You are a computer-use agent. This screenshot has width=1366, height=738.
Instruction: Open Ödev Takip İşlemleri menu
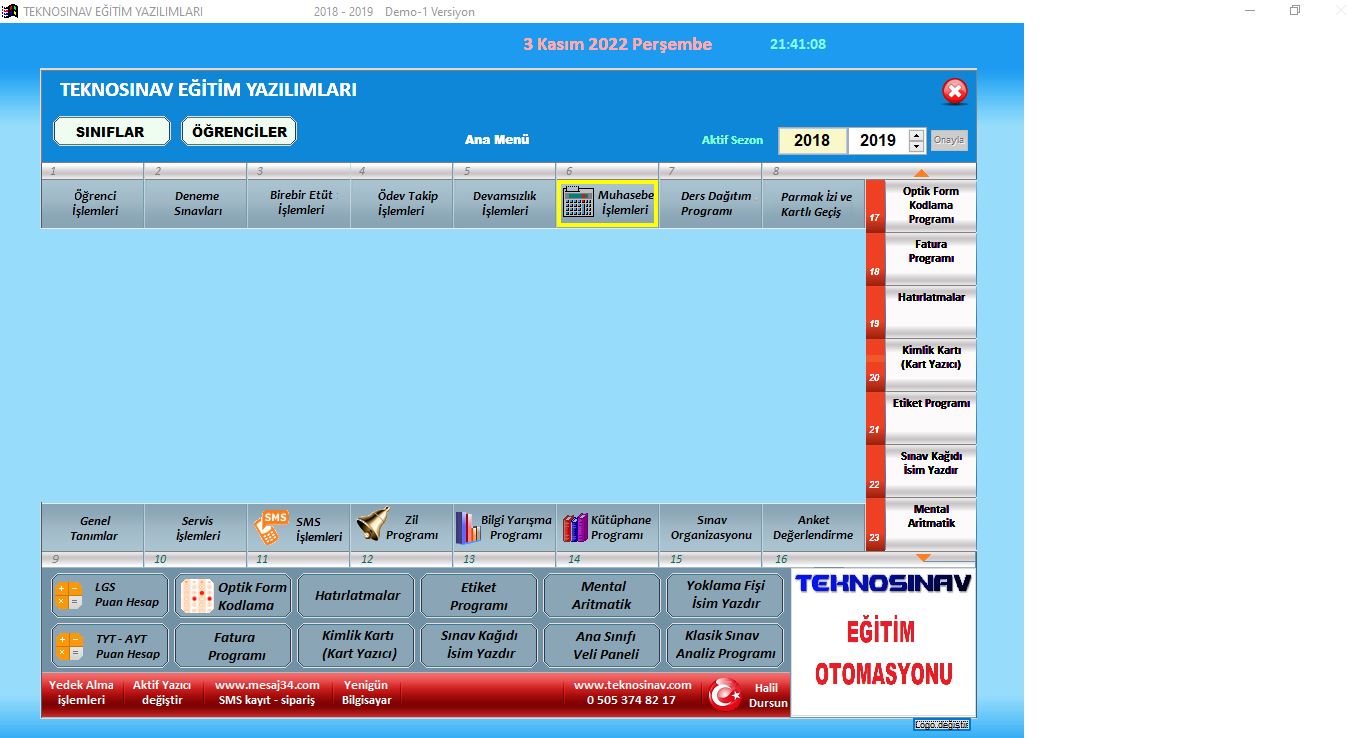pyautogui.click(x=404, y=203)
